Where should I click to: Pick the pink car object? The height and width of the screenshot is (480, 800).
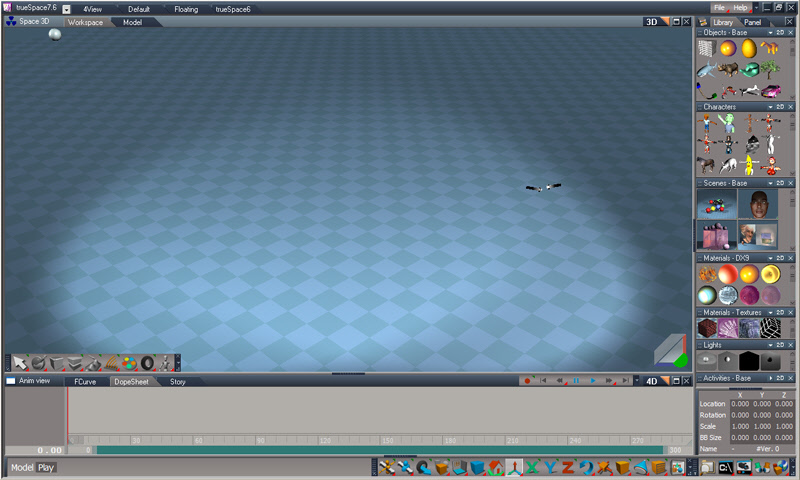pos(770,90)
